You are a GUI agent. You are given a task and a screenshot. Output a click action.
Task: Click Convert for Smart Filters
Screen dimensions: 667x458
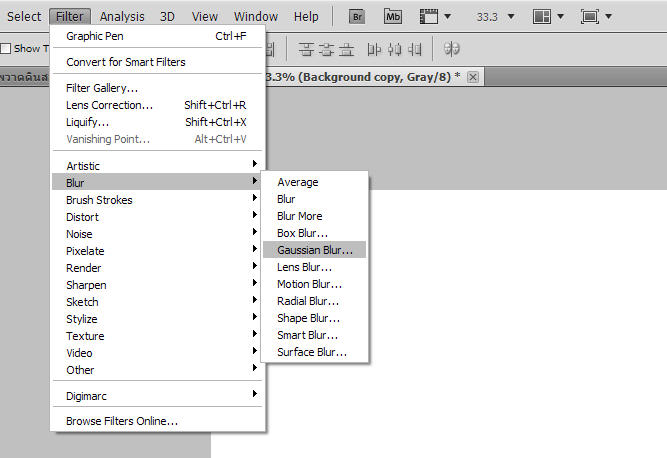click(125, 62)
